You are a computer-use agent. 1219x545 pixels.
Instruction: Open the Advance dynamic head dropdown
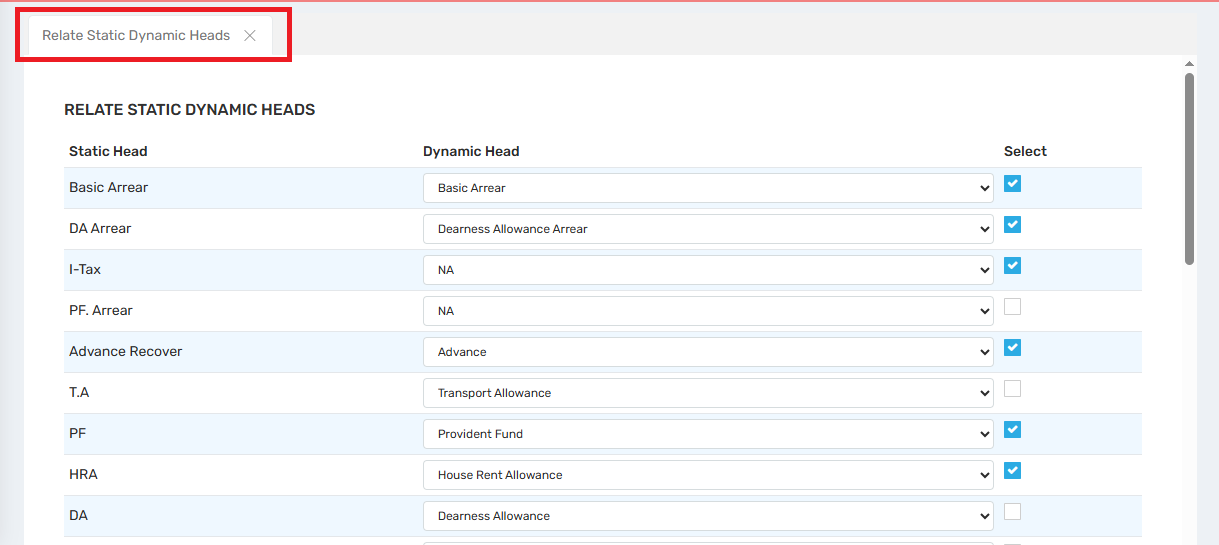tap(708, 352)
